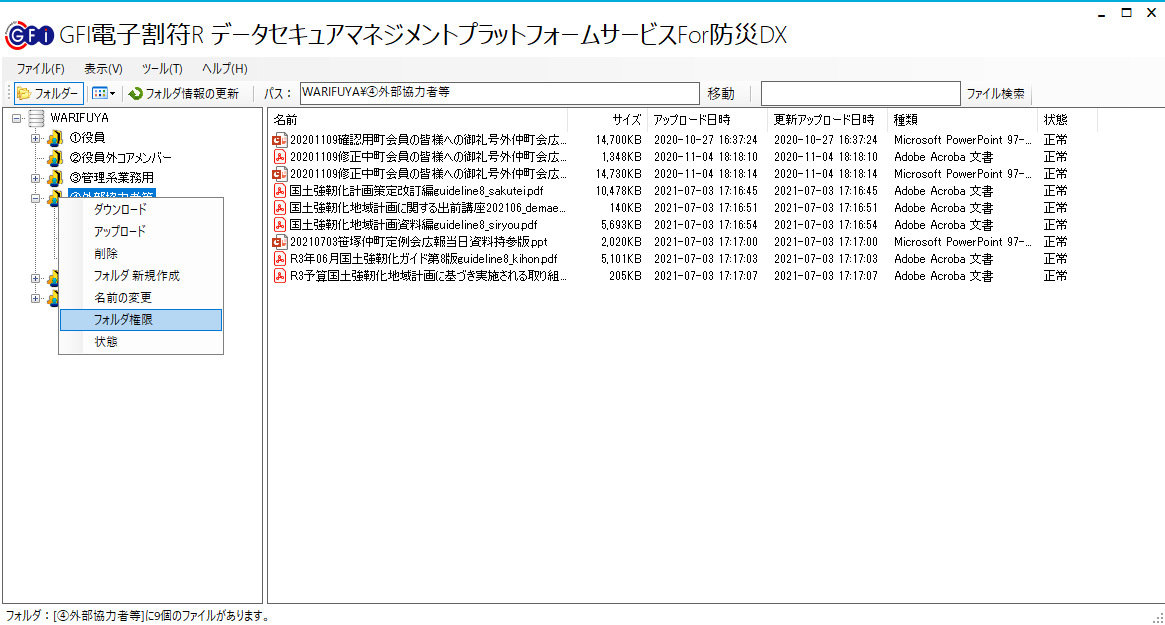
Task: Click the ①役員 folder icon
Action: pos(56,138)
